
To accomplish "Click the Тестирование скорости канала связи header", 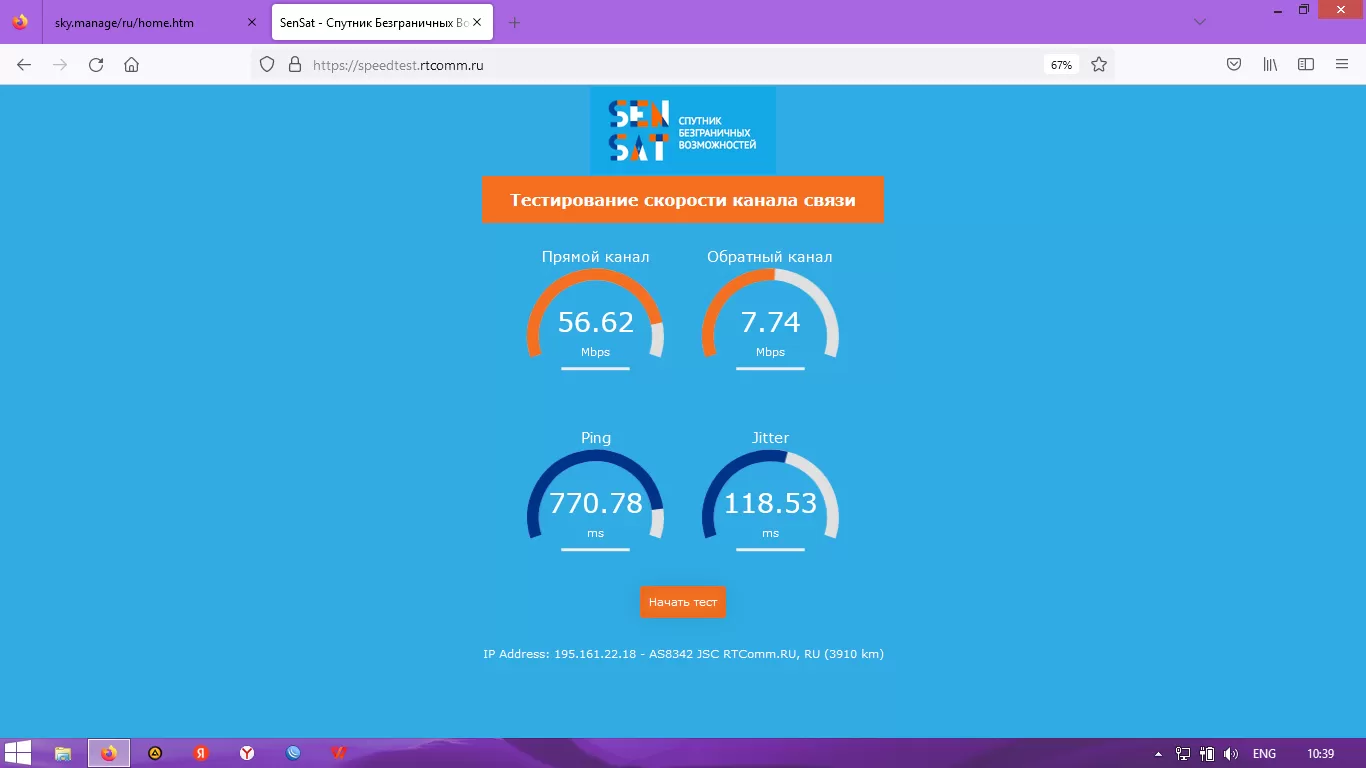I will [683, 200].
